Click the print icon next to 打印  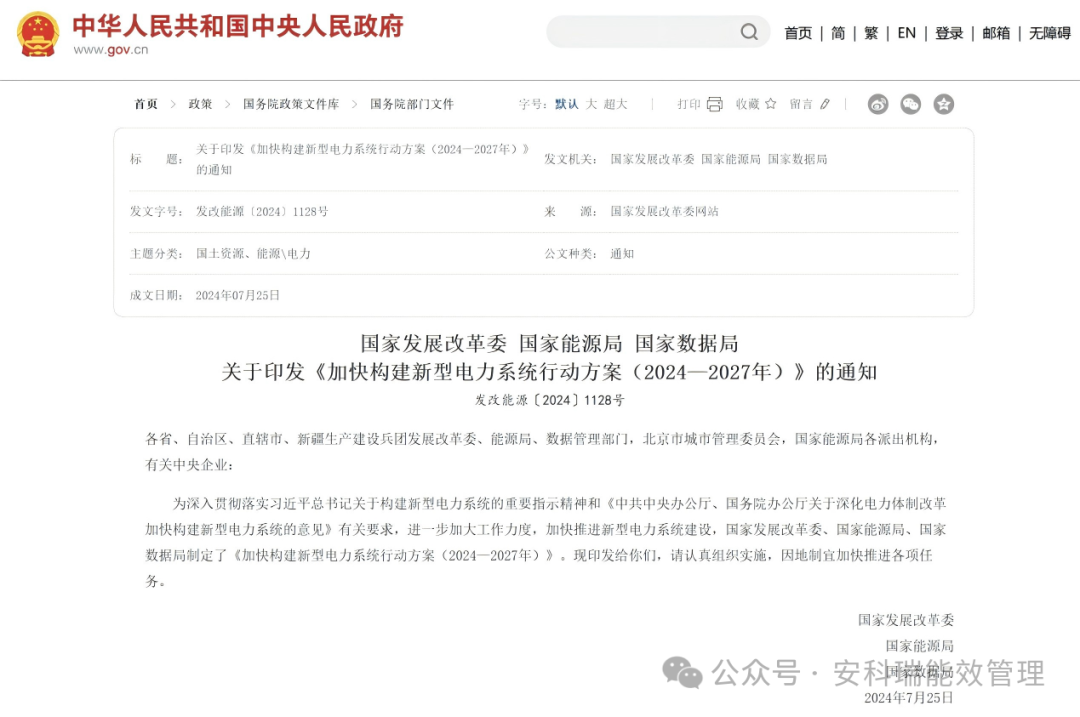[x=714, y=103]
